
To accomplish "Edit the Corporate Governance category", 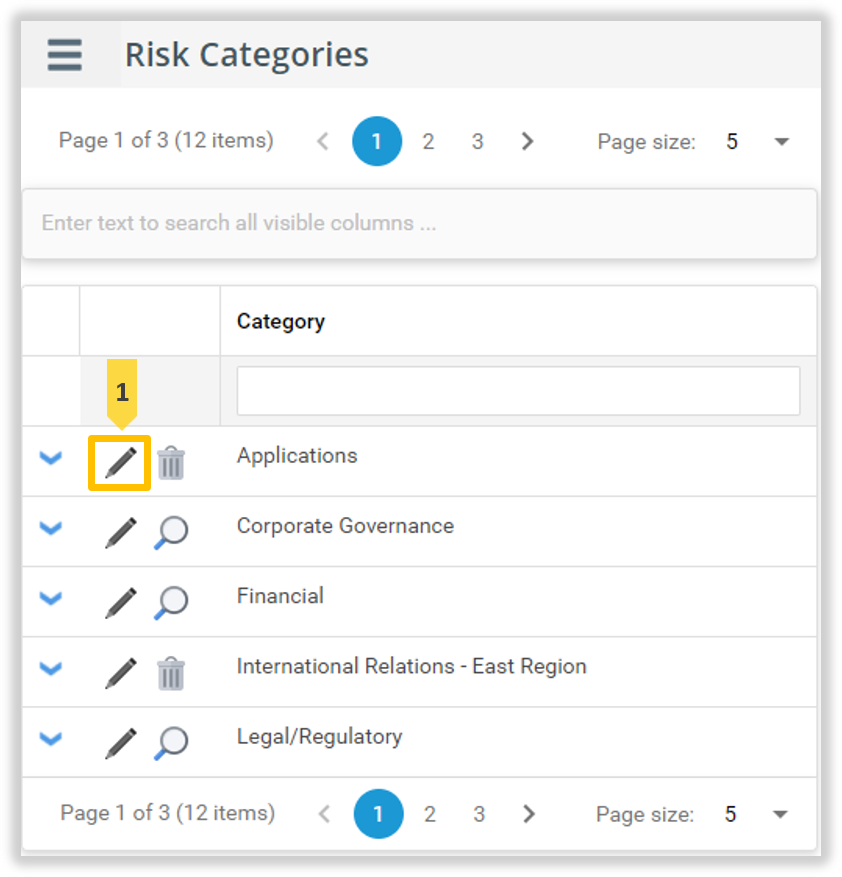I will [121, 532].
